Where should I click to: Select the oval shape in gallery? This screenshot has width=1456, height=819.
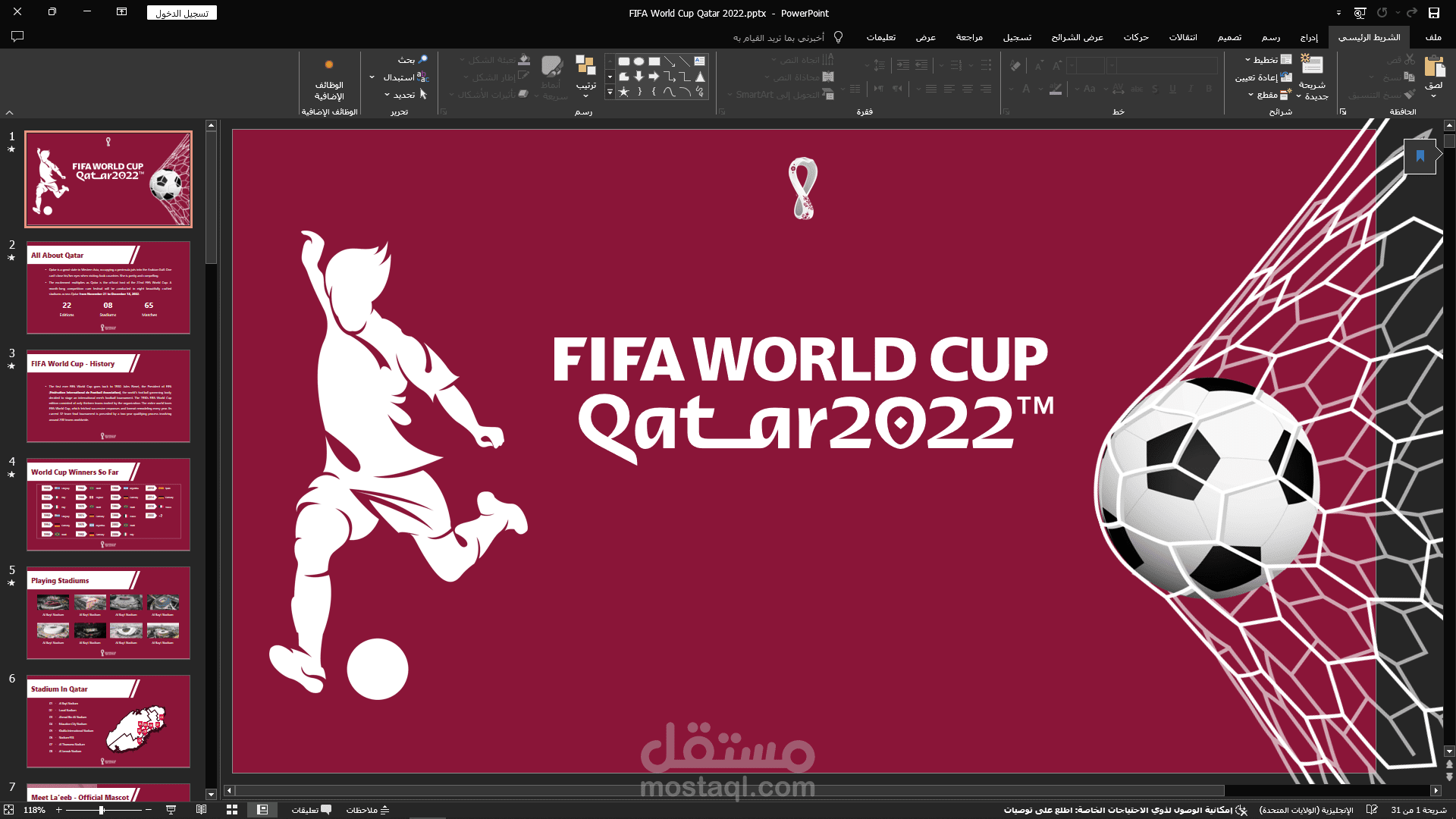click(639, 61)
